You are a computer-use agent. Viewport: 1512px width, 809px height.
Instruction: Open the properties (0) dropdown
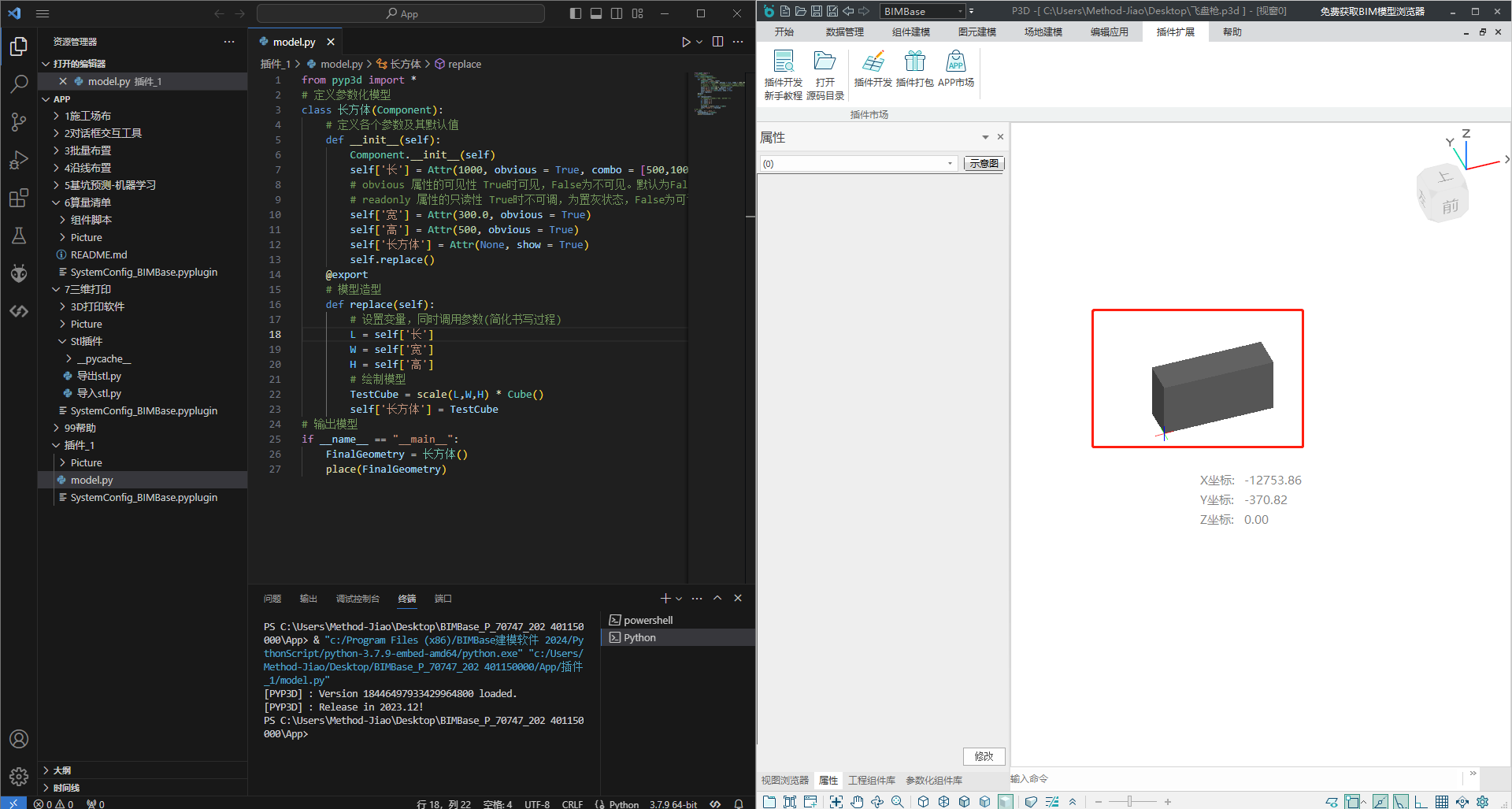950,164
